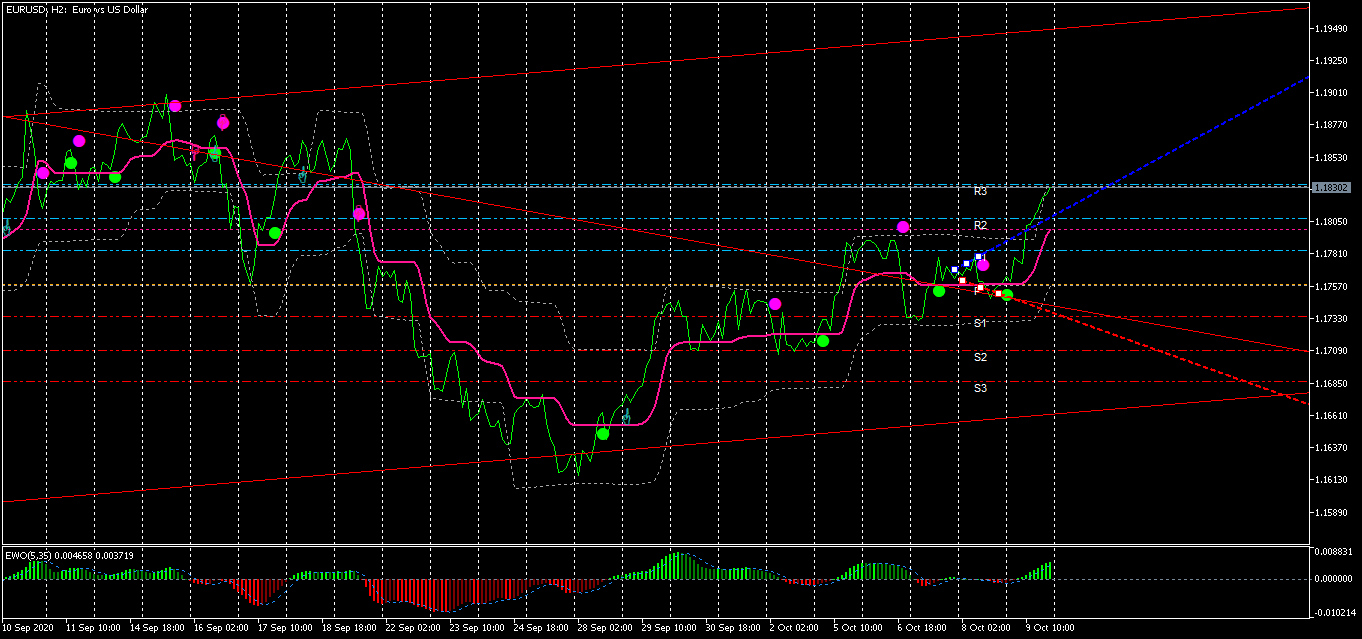
Task: Click the 24 Sep 18:00 time label
Action: coord(541,628)
